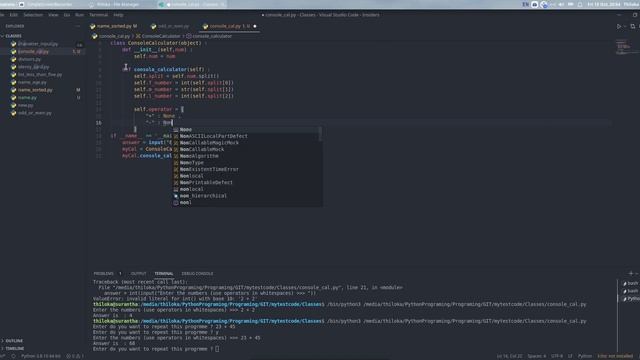Open Explorer panel more actions ellipsis
This screenshot has height=360, width=640.
tap(78, 26)
